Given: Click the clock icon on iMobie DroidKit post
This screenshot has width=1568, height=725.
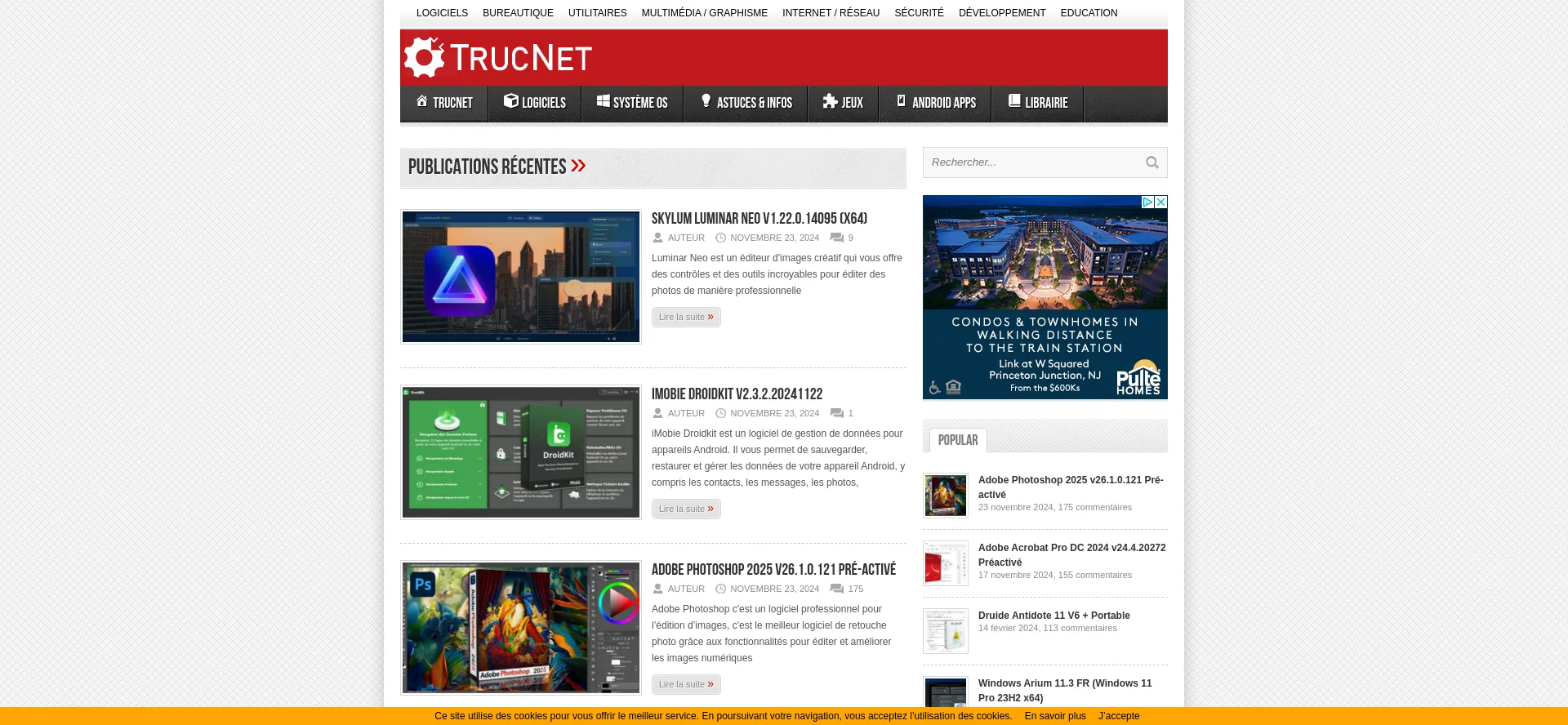Looking at the screenshot, I should pos(720,413).
